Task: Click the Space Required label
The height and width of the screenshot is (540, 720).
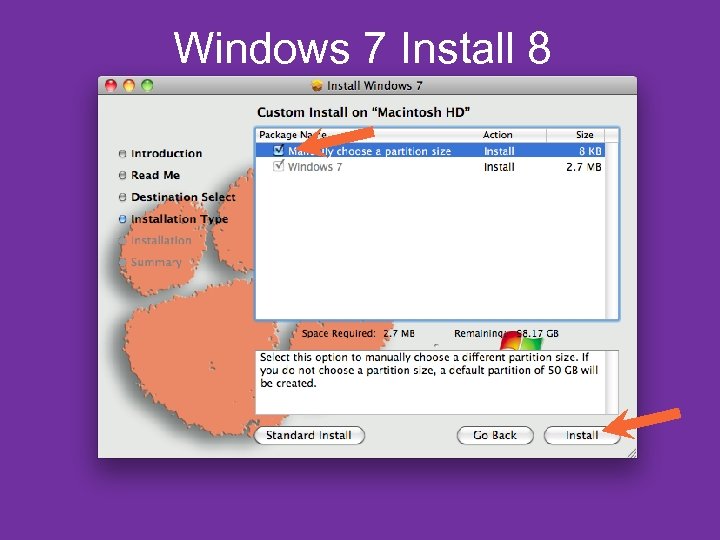Action: pyautogui.click(x=338, y=333)
